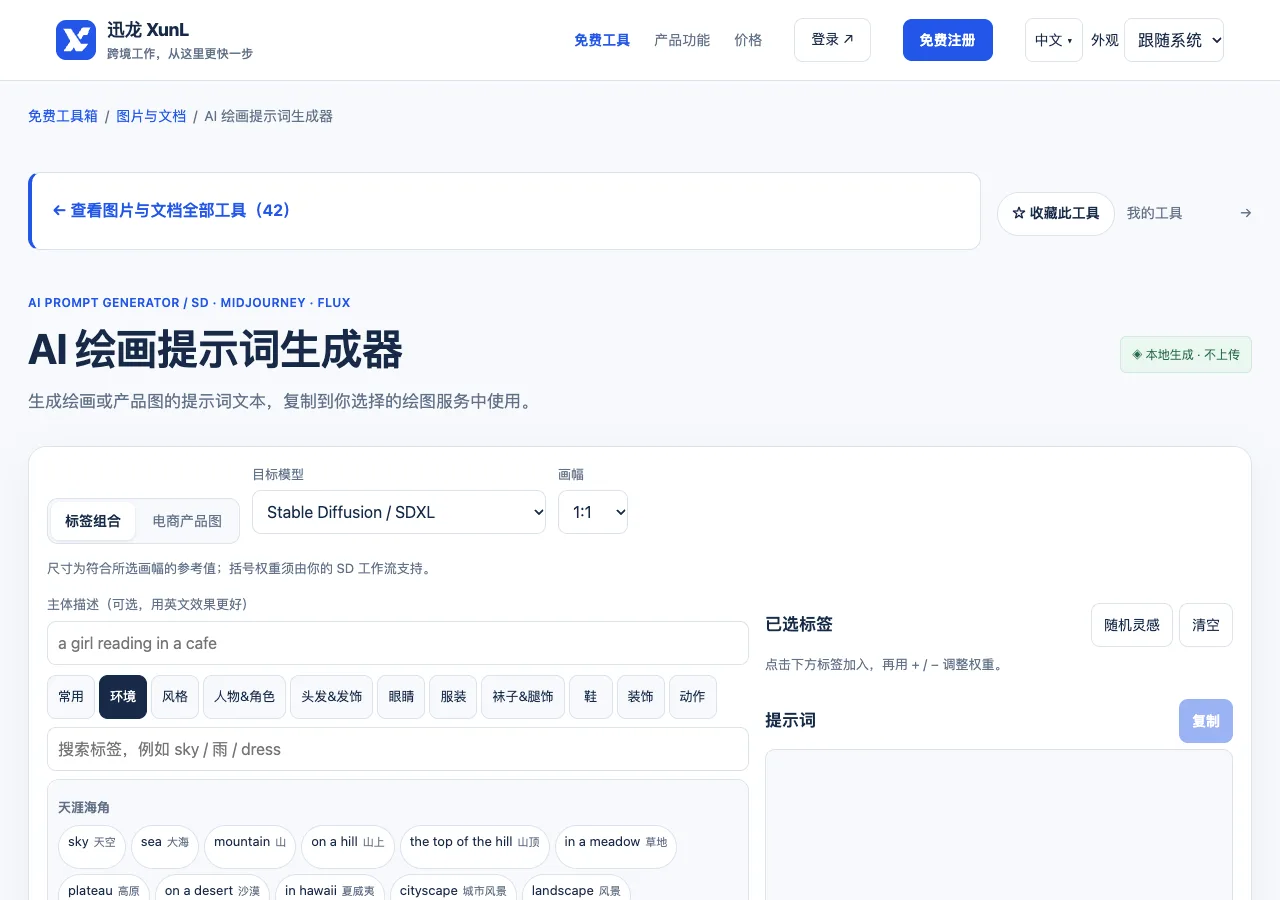Go to 免费工具箱 breadcrumb link
This screenshot has height=900, width=1280.
pyautogui.click(x=63, y=116)
